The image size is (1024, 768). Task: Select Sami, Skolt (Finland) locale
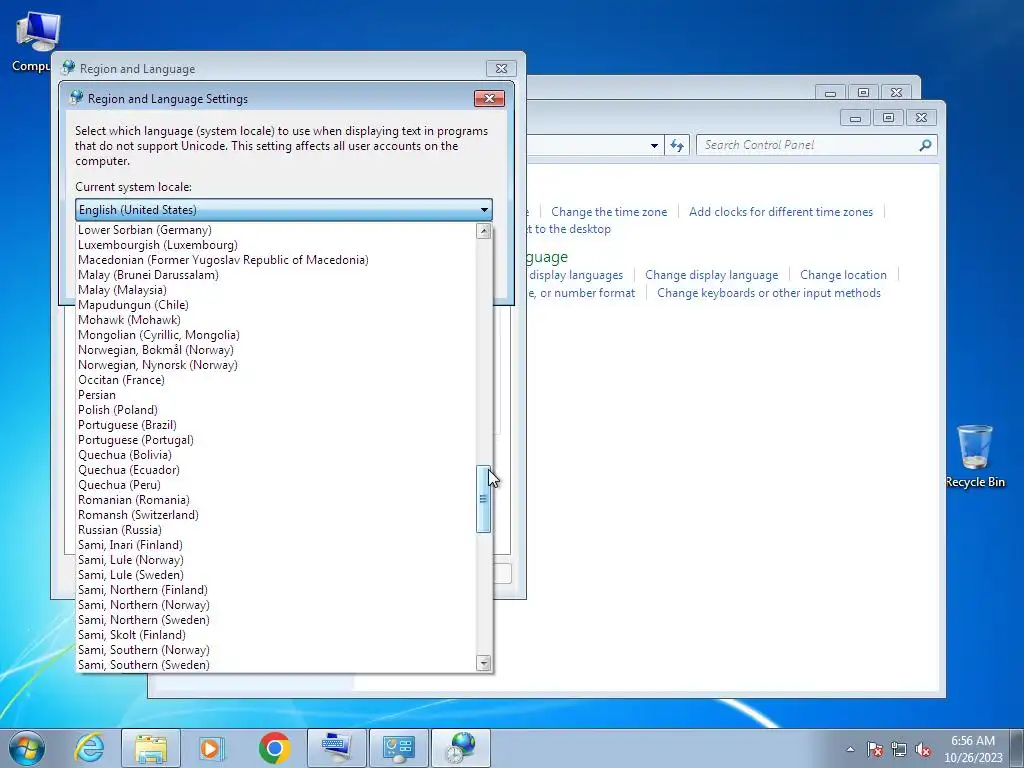pos(276,635)
